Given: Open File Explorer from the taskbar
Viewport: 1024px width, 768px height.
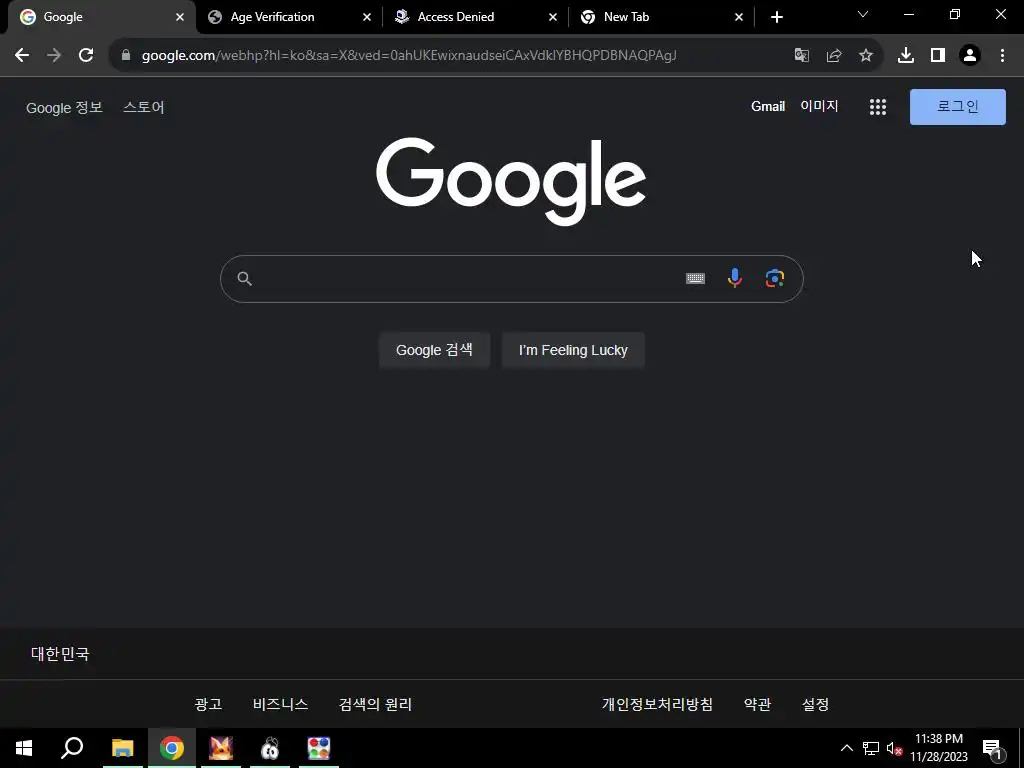Looking at the screenshot, I should point(122,748).
